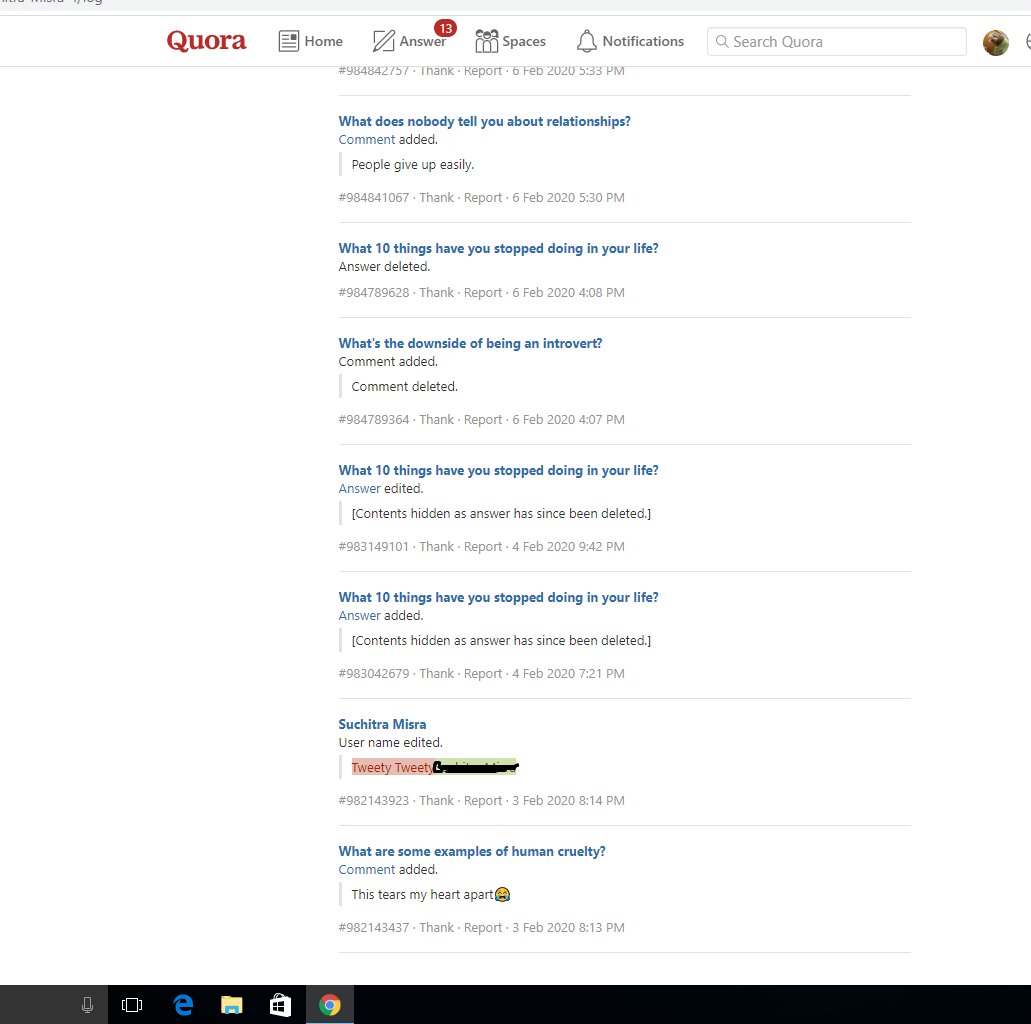The height and width of the screenshot is (1024, 1031).
Task: Report log entry #982143923
Action: 483,800
